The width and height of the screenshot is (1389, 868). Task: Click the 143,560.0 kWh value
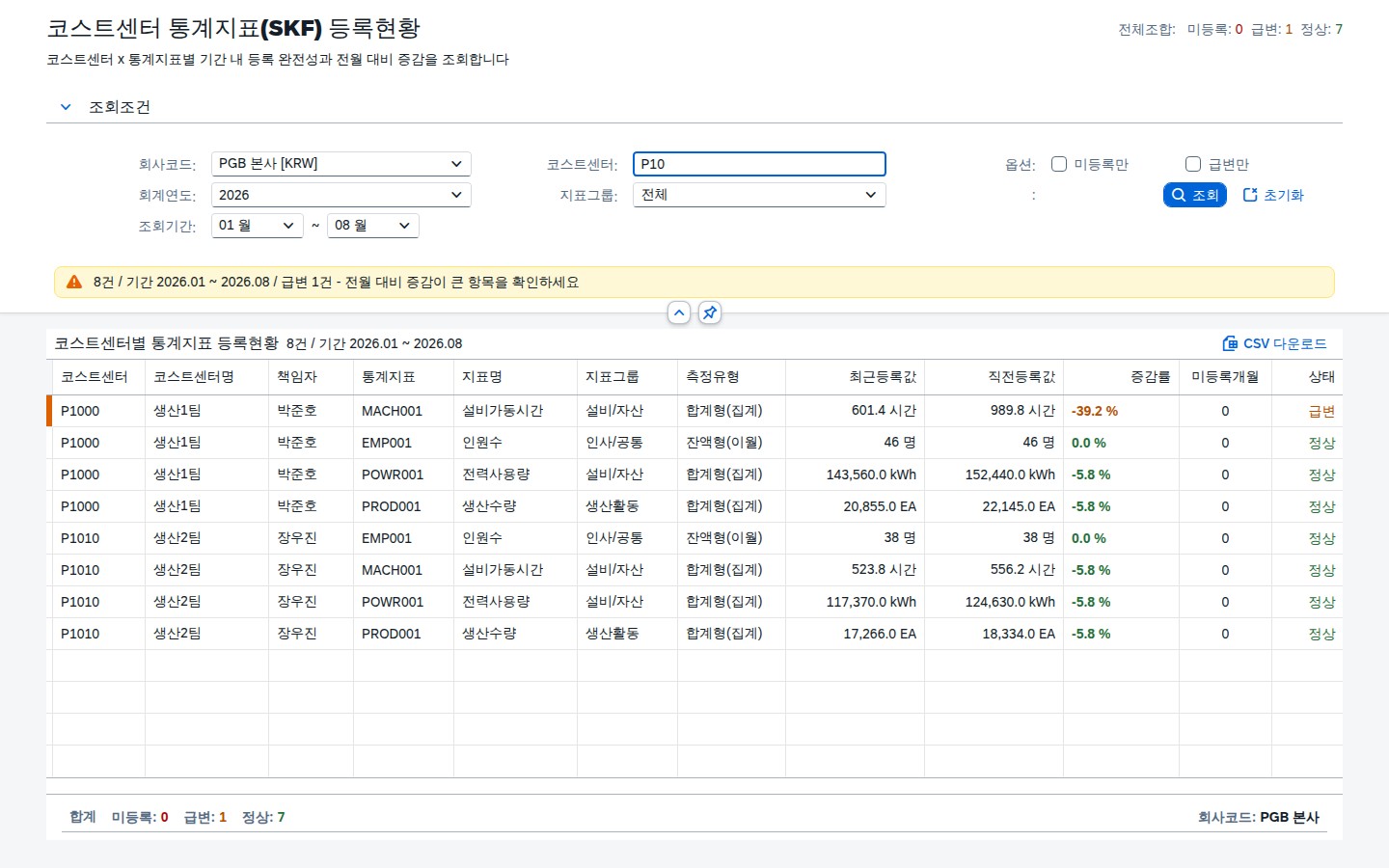[871, 475]
